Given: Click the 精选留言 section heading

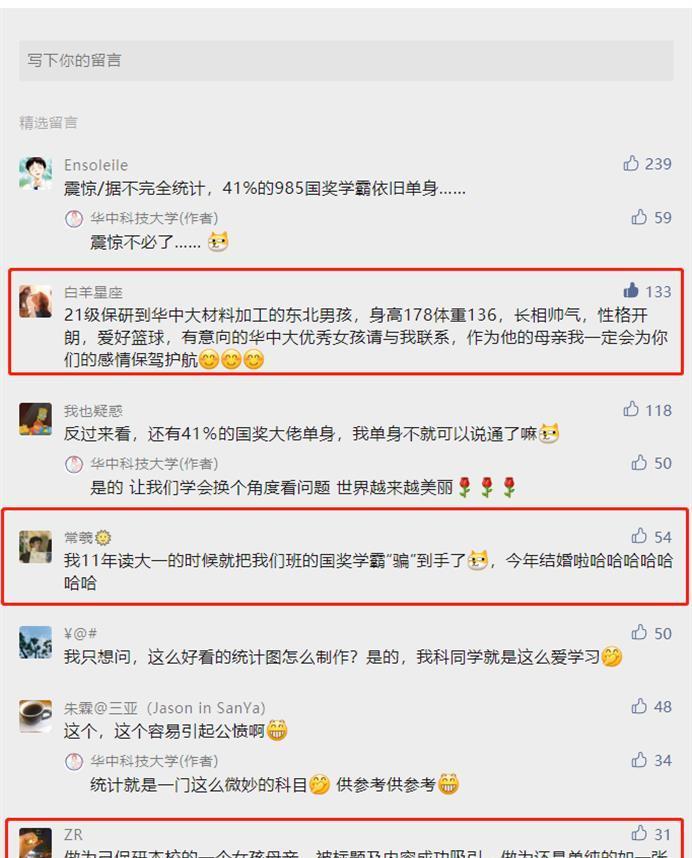Looking at the screenshot, I should [x=48, y=123].
